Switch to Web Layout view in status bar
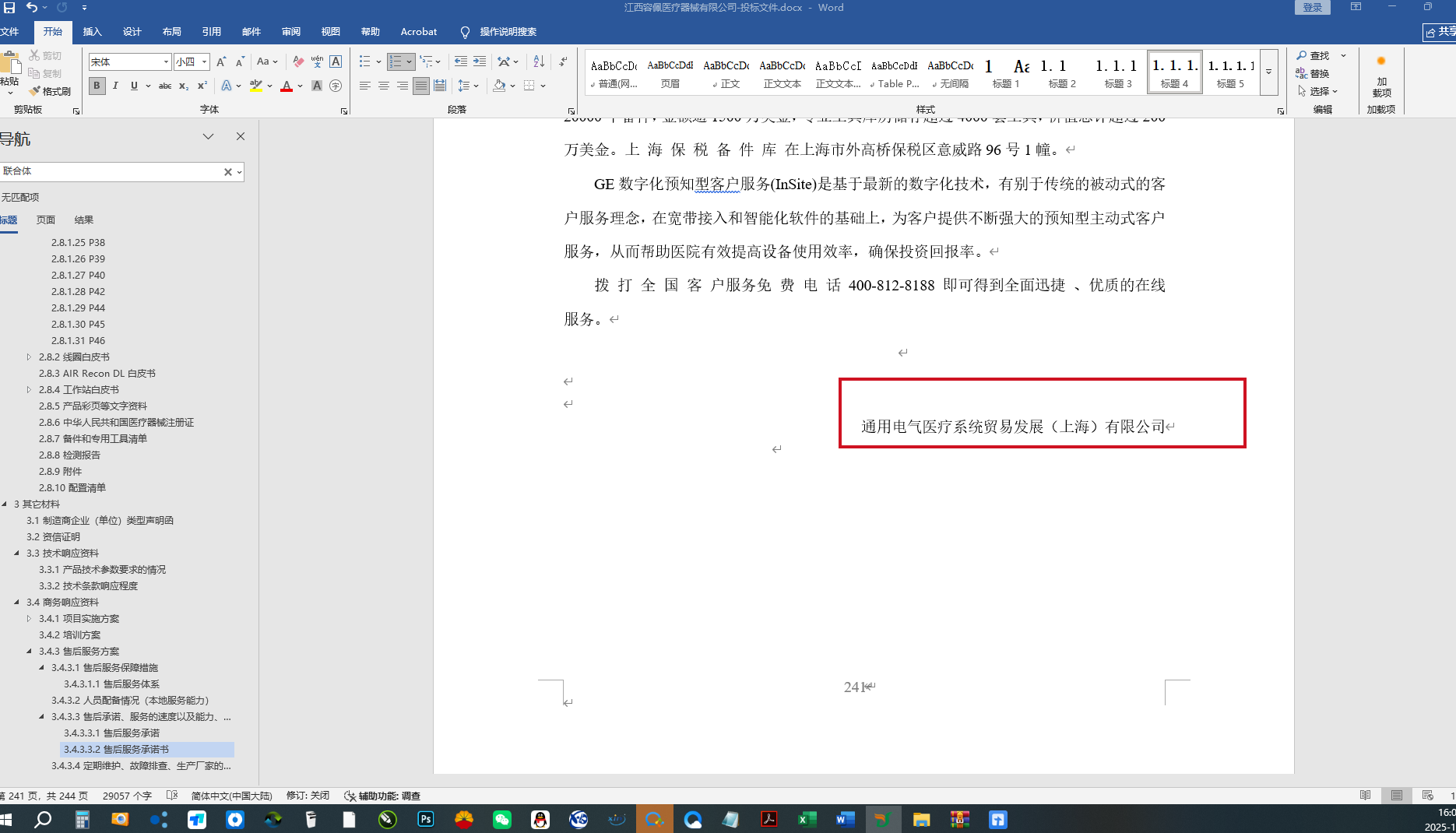This screenshot has width=1456, height=833. pyautogui.click(x=1427, y=796)
